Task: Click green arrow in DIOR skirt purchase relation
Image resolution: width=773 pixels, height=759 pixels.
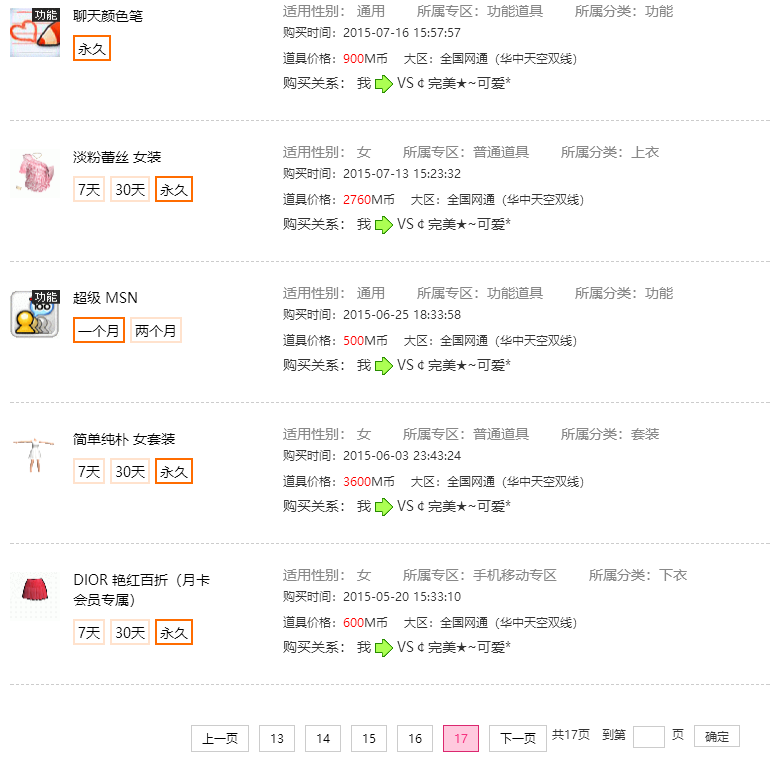Action: pyautogui.click(x=384, y=648)
